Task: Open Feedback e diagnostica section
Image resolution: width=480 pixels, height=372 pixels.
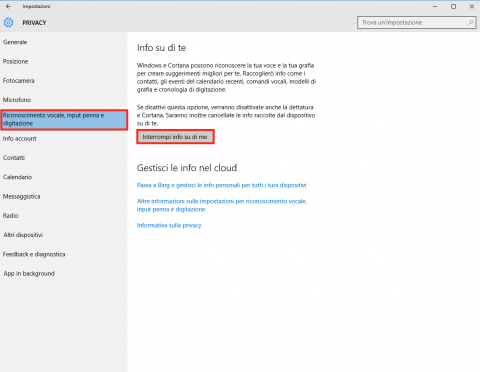Action: click(34, 254)
